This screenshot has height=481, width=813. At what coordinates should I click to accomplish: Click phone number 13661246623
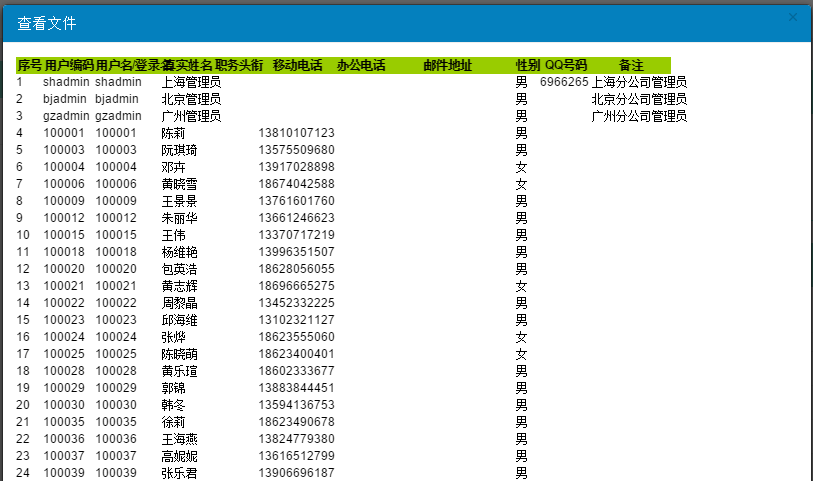297,218
